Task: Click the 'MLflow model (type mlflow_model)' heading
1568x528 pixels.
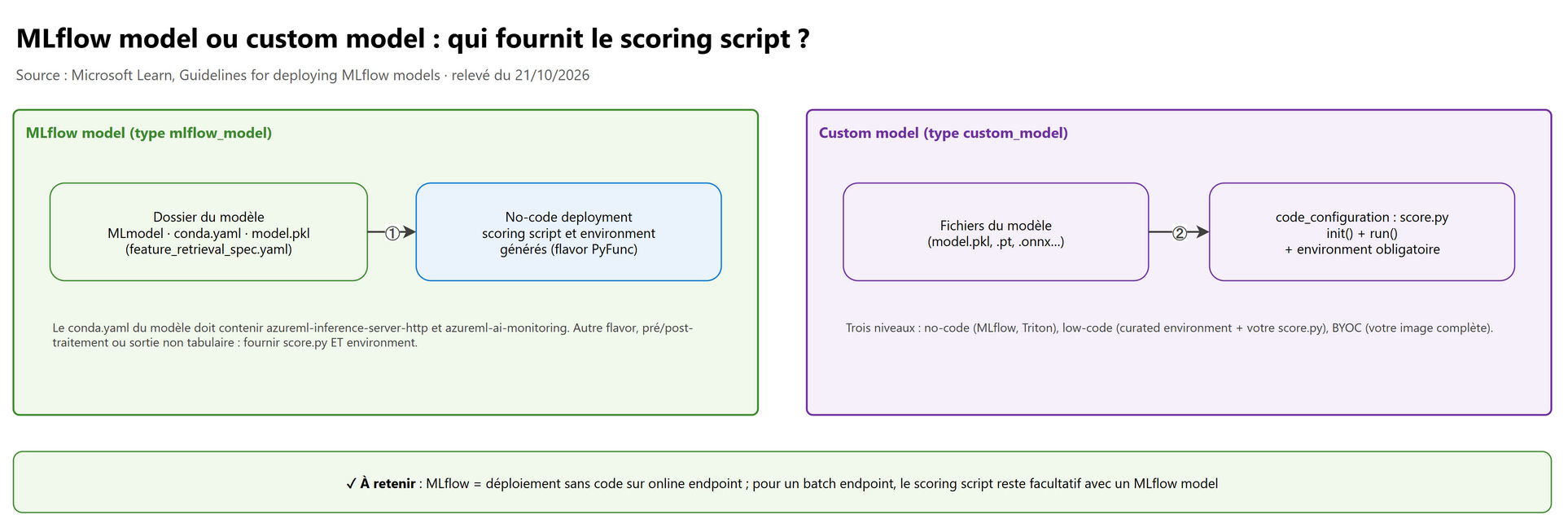Action: point(149,133)
